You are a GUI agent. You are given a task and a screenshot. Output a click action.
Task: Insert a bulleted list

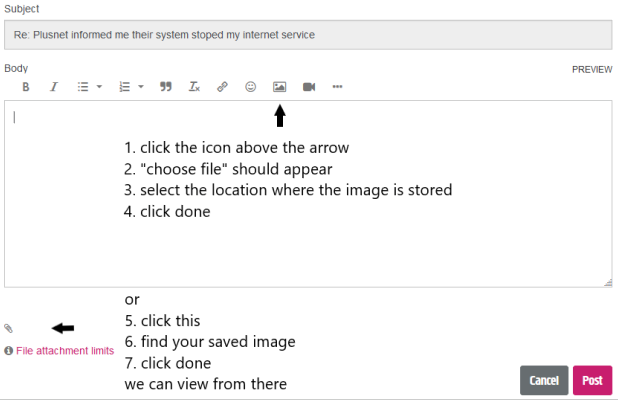(x=83, y=87)
